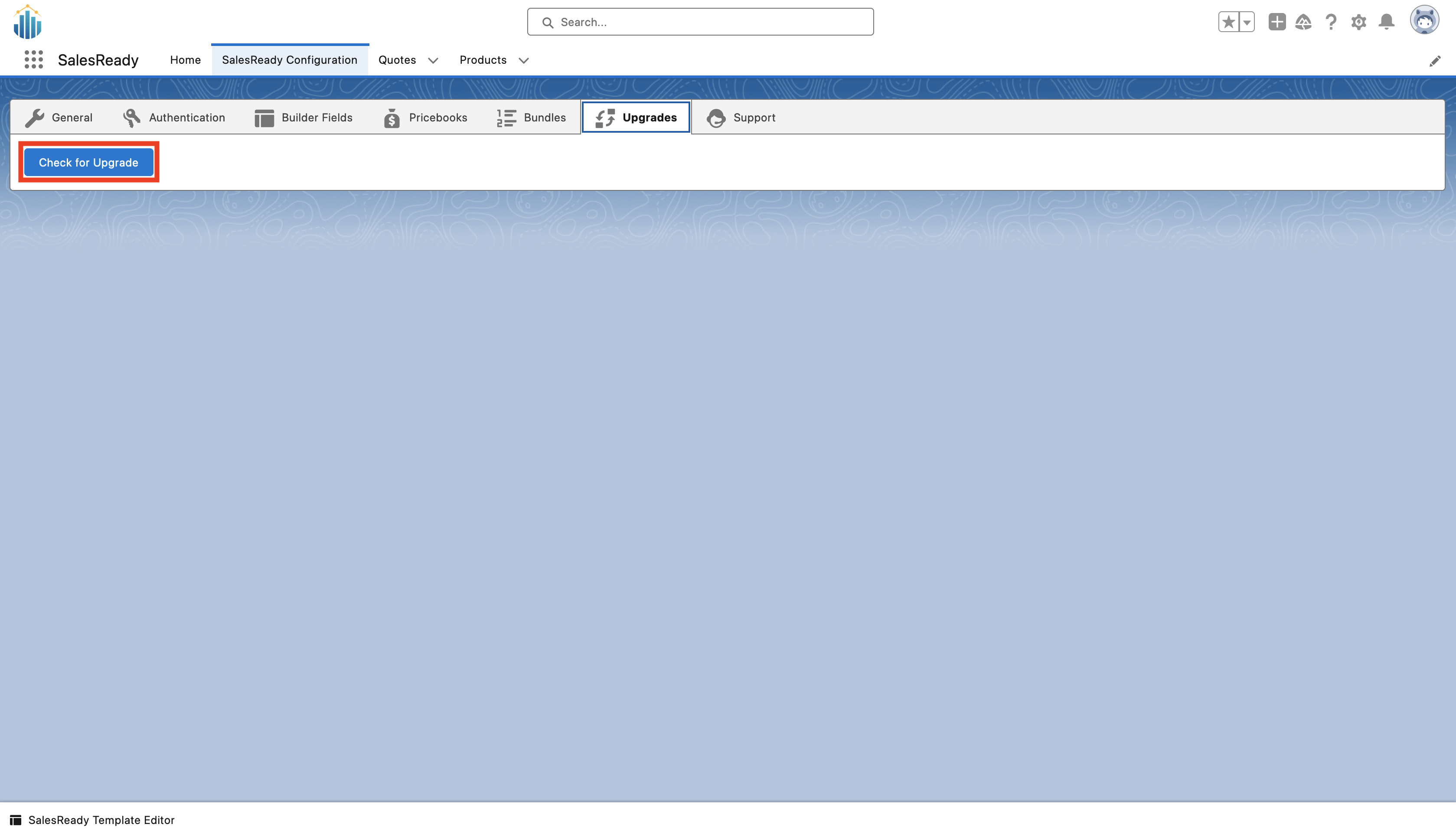
Task: Switch to the General settings tab
Action: [x=59, y=117]
